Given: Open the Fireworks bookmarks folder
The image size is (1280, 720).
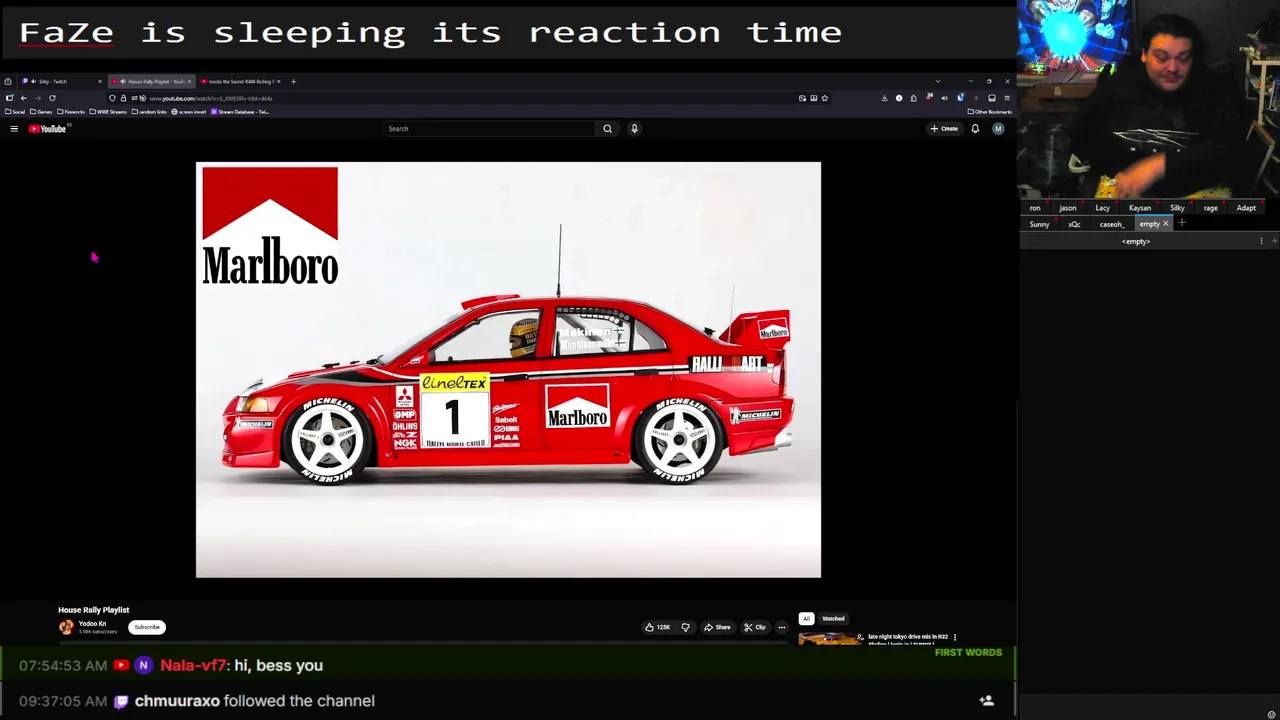Looking at the screenshot, I should (x=71, y=112).
